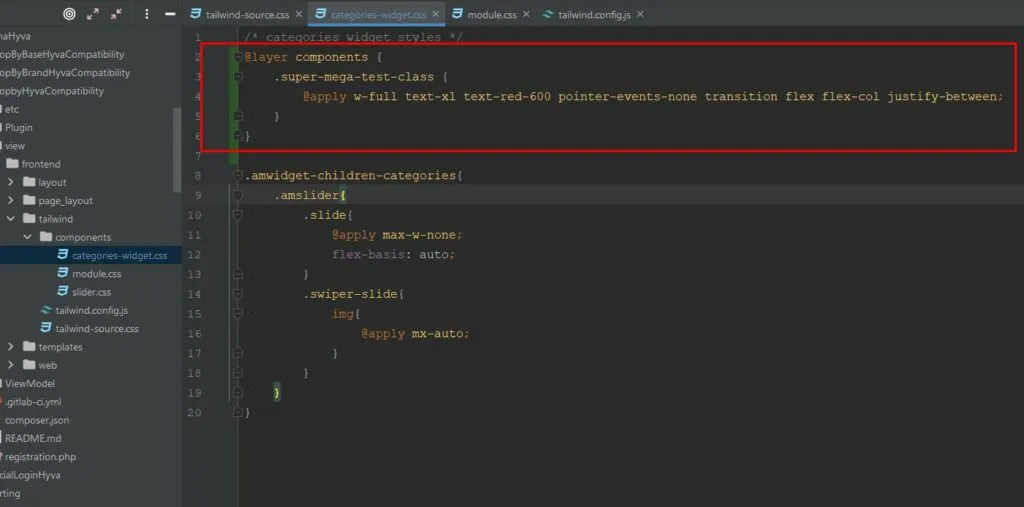Click the Tailwind icon on tailwind.config.js tab
1024x507 pixels.
point(549,15)
